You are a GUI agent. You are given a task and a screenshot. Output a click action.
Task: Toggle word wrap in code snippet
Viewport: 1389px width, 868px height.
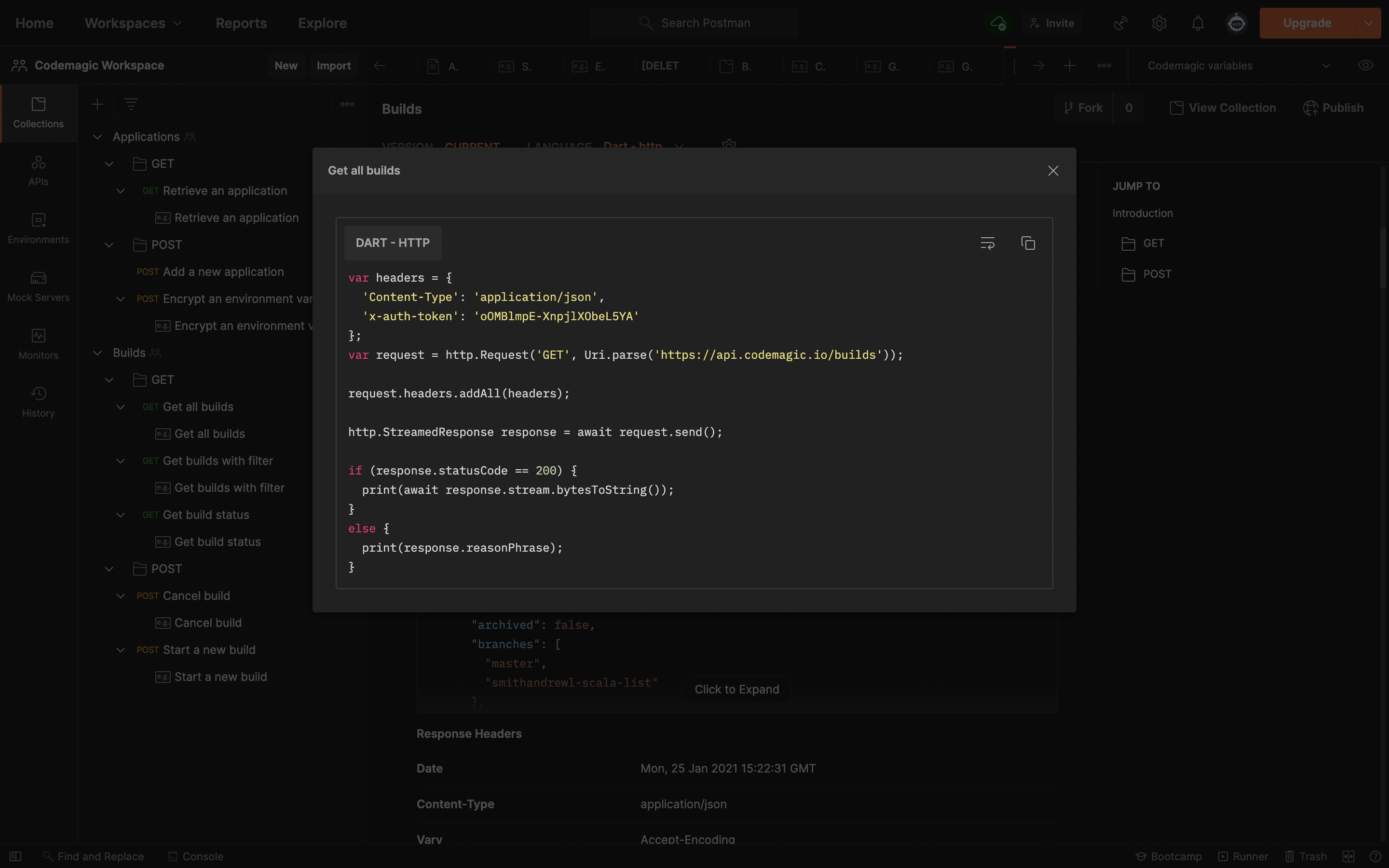[x=987, y=243]
